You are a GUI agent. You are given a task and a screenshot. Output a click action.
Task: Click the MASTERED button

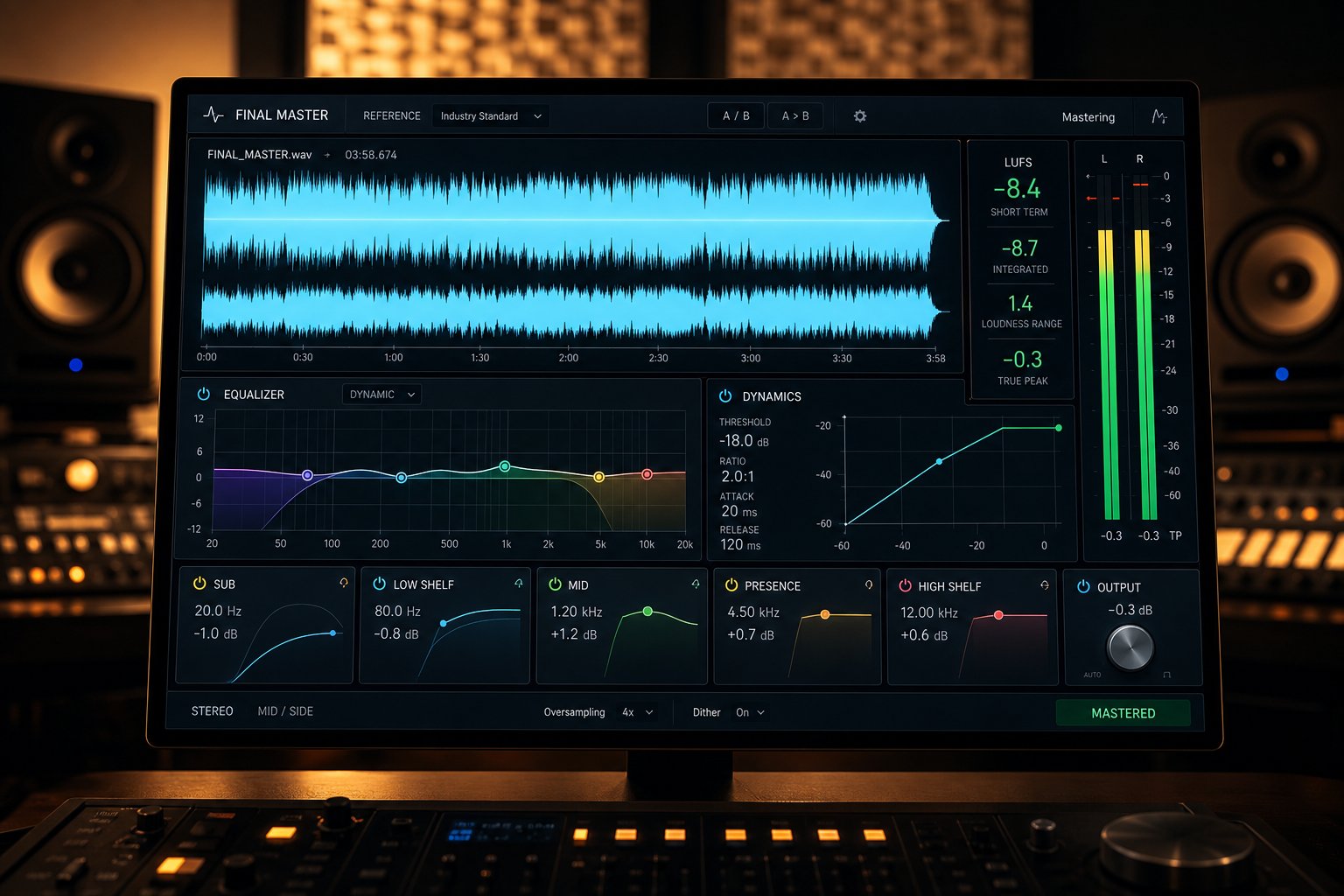[1123, 713]
